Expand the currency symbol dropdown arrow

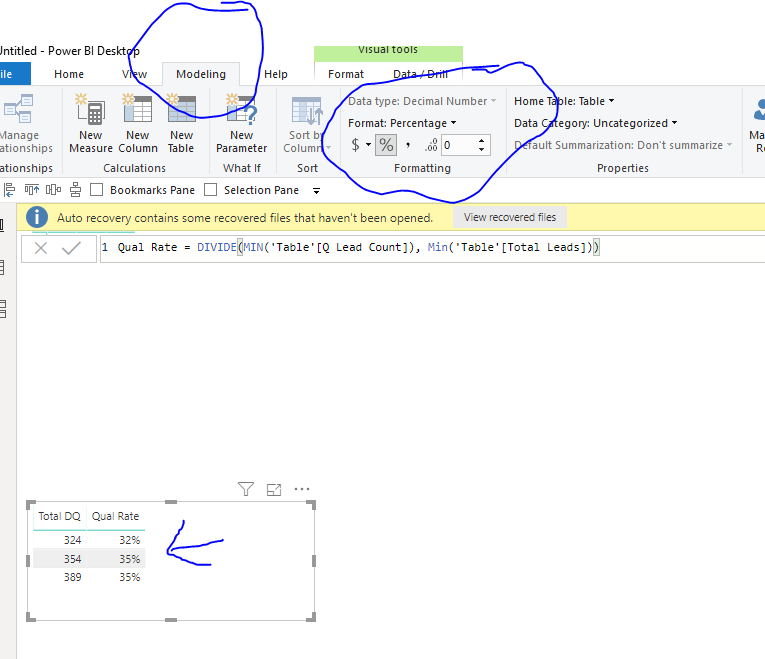click(368, 145)
